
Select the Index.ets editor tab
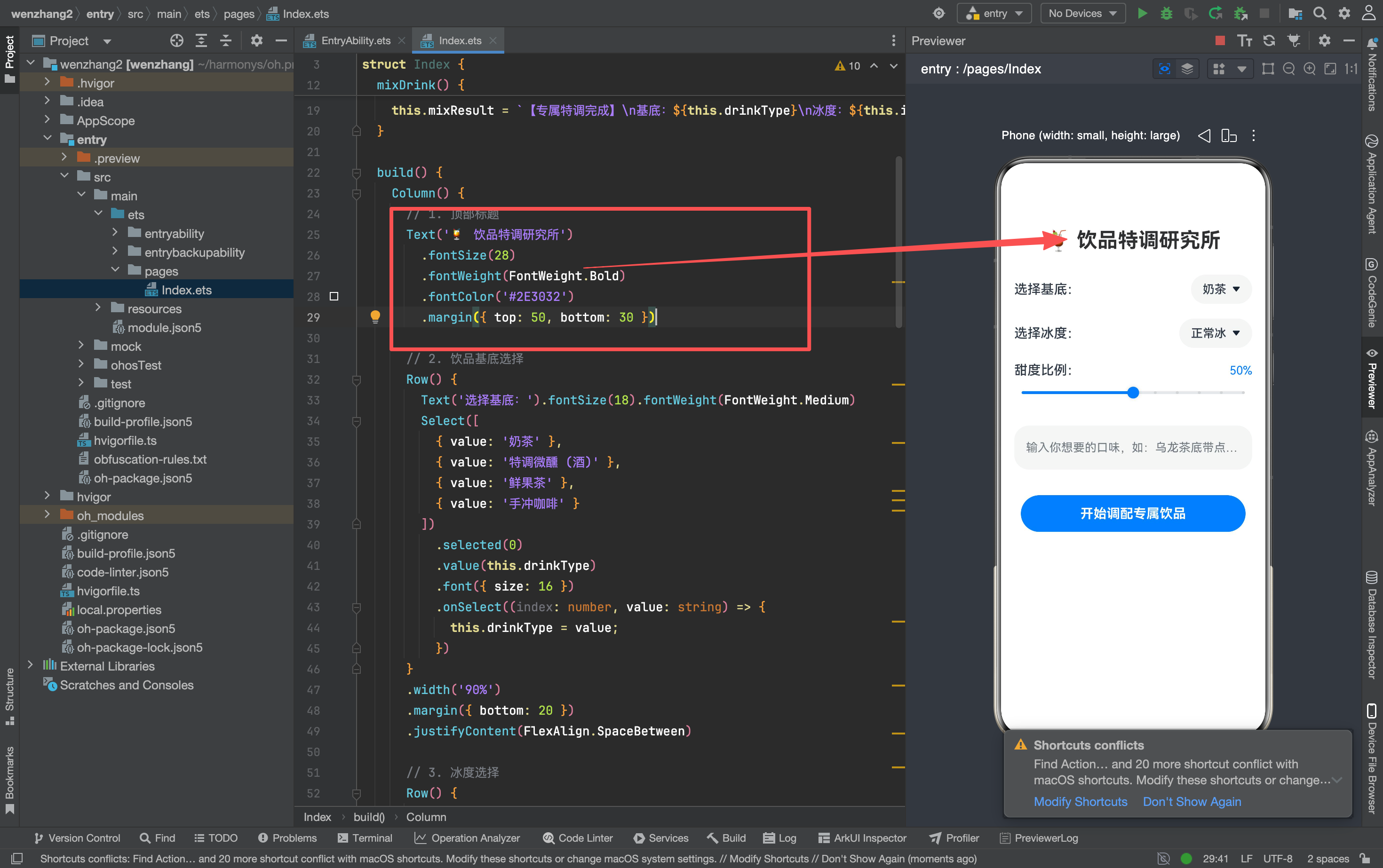pos(458,40)
